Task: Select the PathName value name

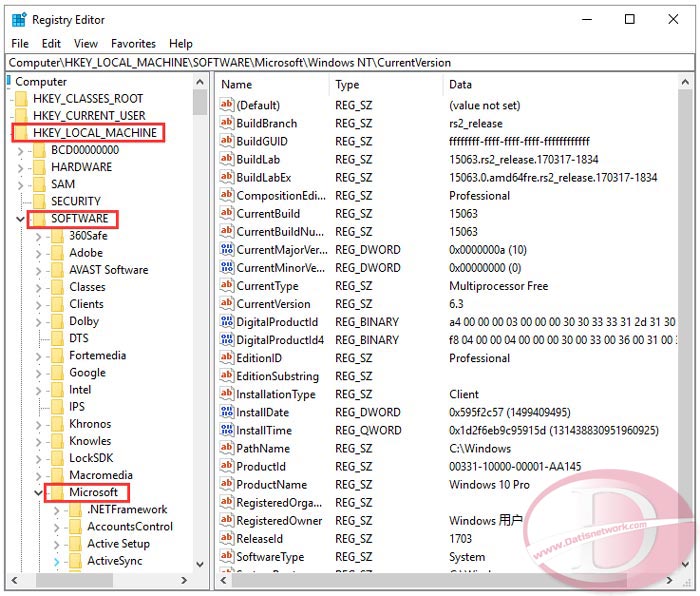Action: 263,448
